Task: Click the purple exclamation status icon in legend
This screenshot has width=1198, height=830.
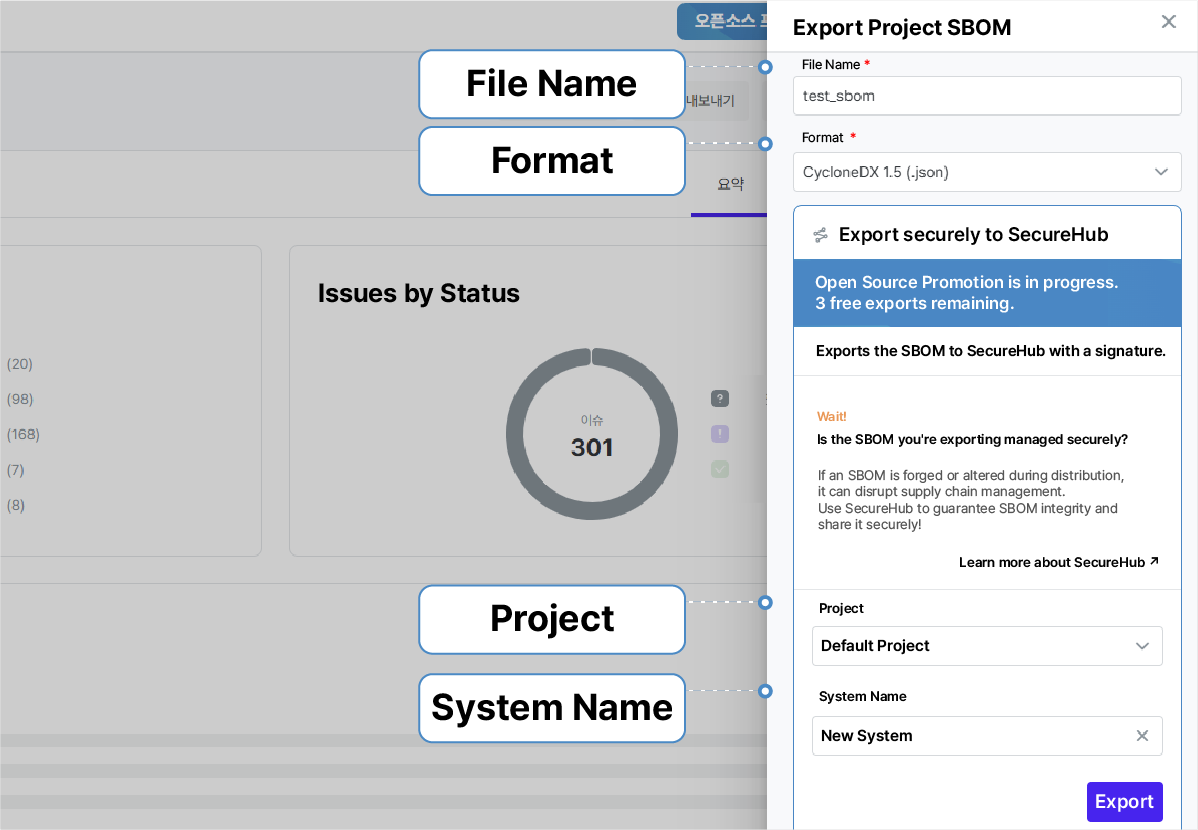Action: click(720, 434)
